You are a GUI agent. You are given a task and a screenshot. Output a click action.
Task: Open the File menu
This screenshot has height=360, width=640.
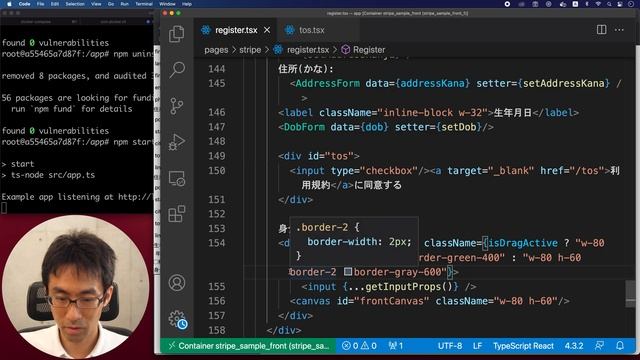pyautogui.click(x=40, y=4)
